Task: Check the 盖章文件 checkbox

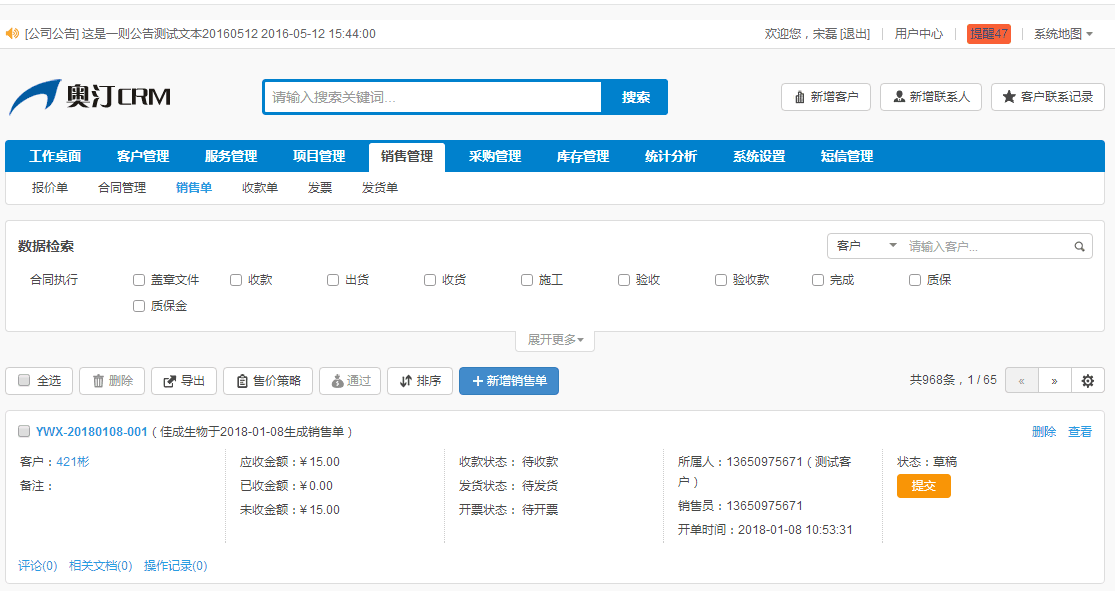Action: 139,280
